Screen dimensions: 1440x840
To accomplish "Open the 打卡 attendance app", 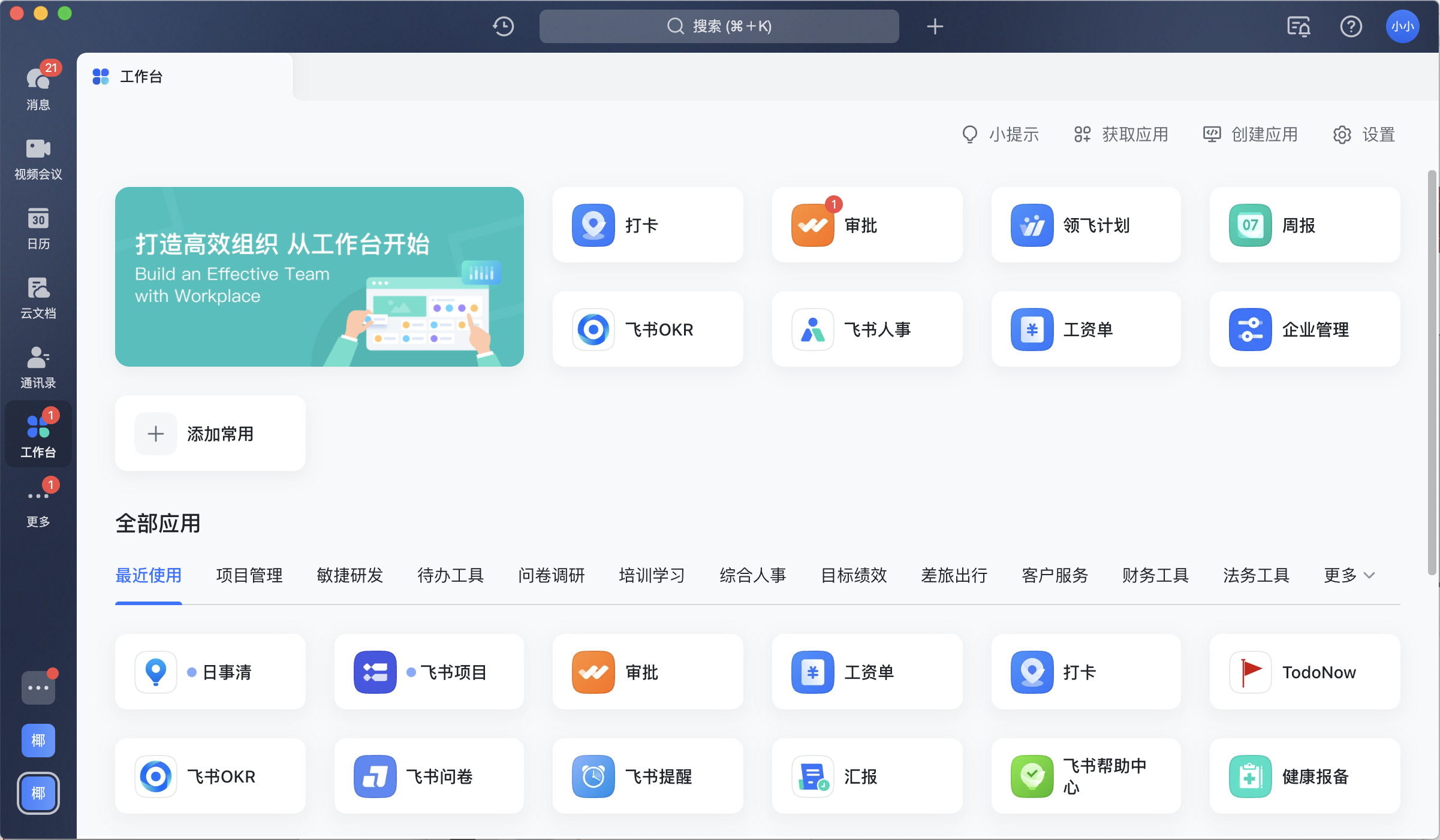I will [647, 225].
